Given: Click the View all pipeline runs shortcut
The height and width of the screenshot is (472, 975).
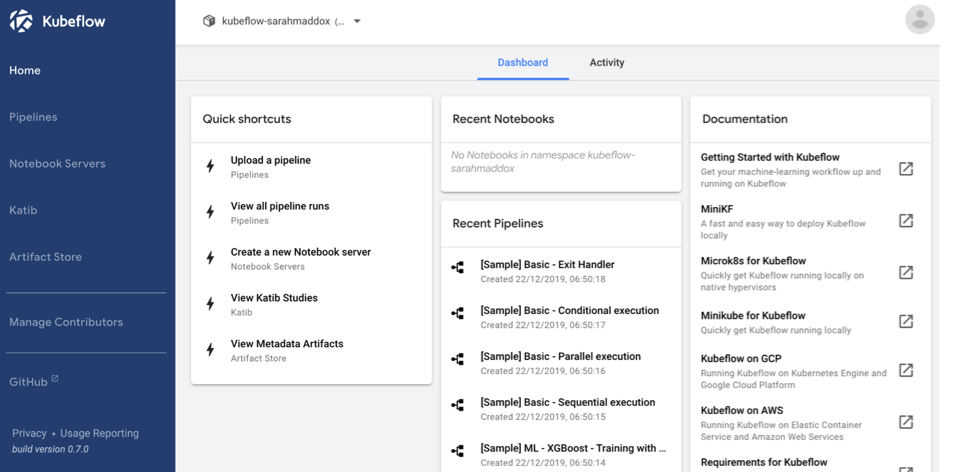Looking at the screenshot, I should tap(280, 207).
